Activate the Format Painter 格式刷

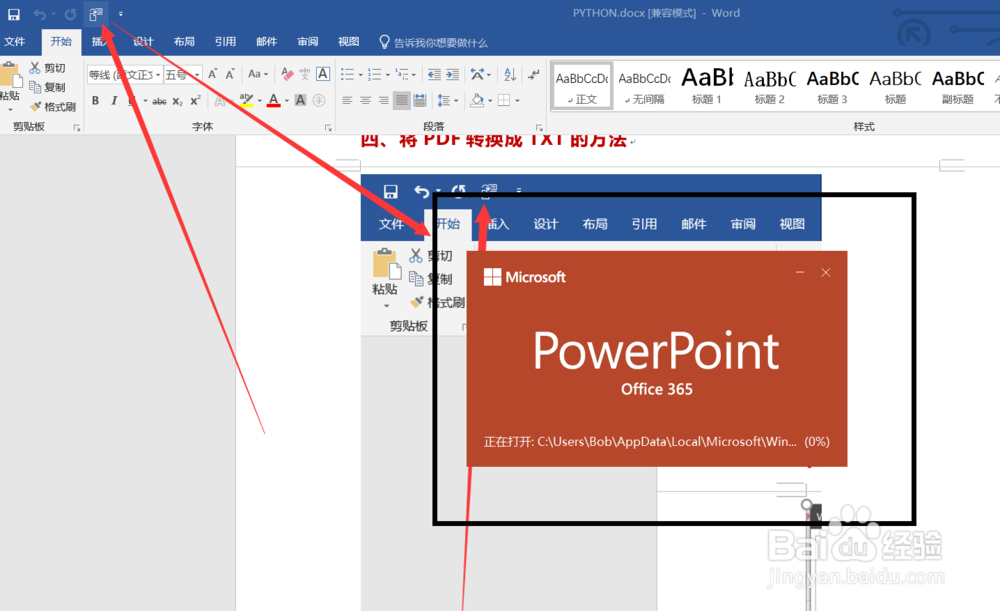coord(52,107)
